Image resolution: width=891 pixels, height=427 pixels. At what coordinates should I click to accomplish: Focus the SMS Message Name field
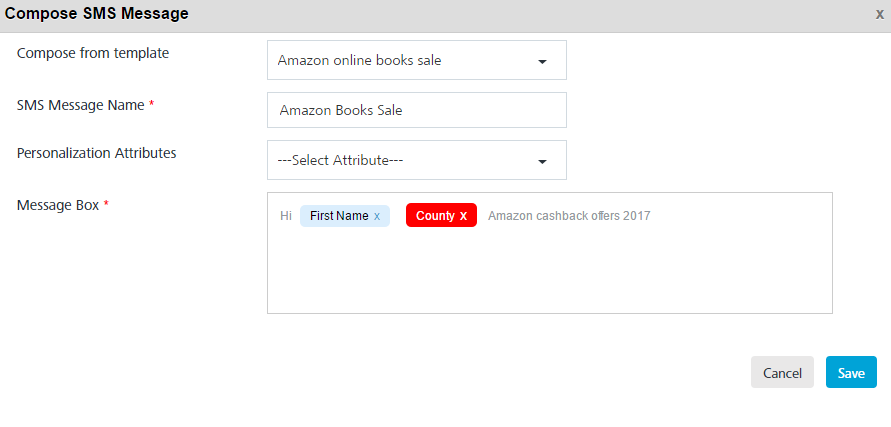(417, 110)
